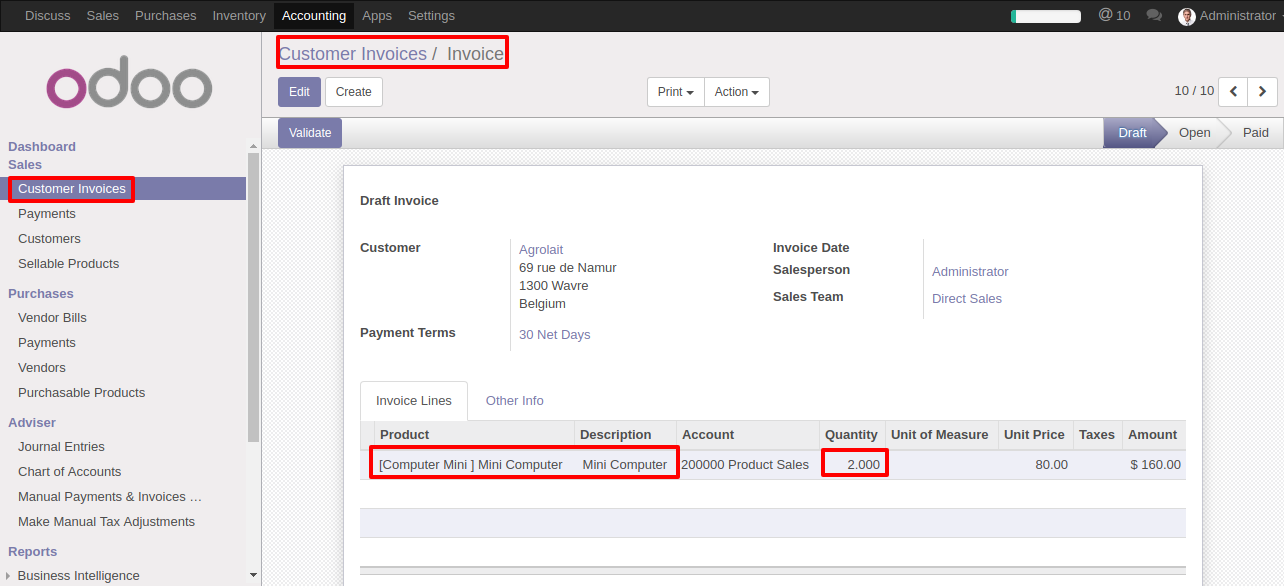
Task: Open the Print dropdown
Action: [x=676, y=92]
